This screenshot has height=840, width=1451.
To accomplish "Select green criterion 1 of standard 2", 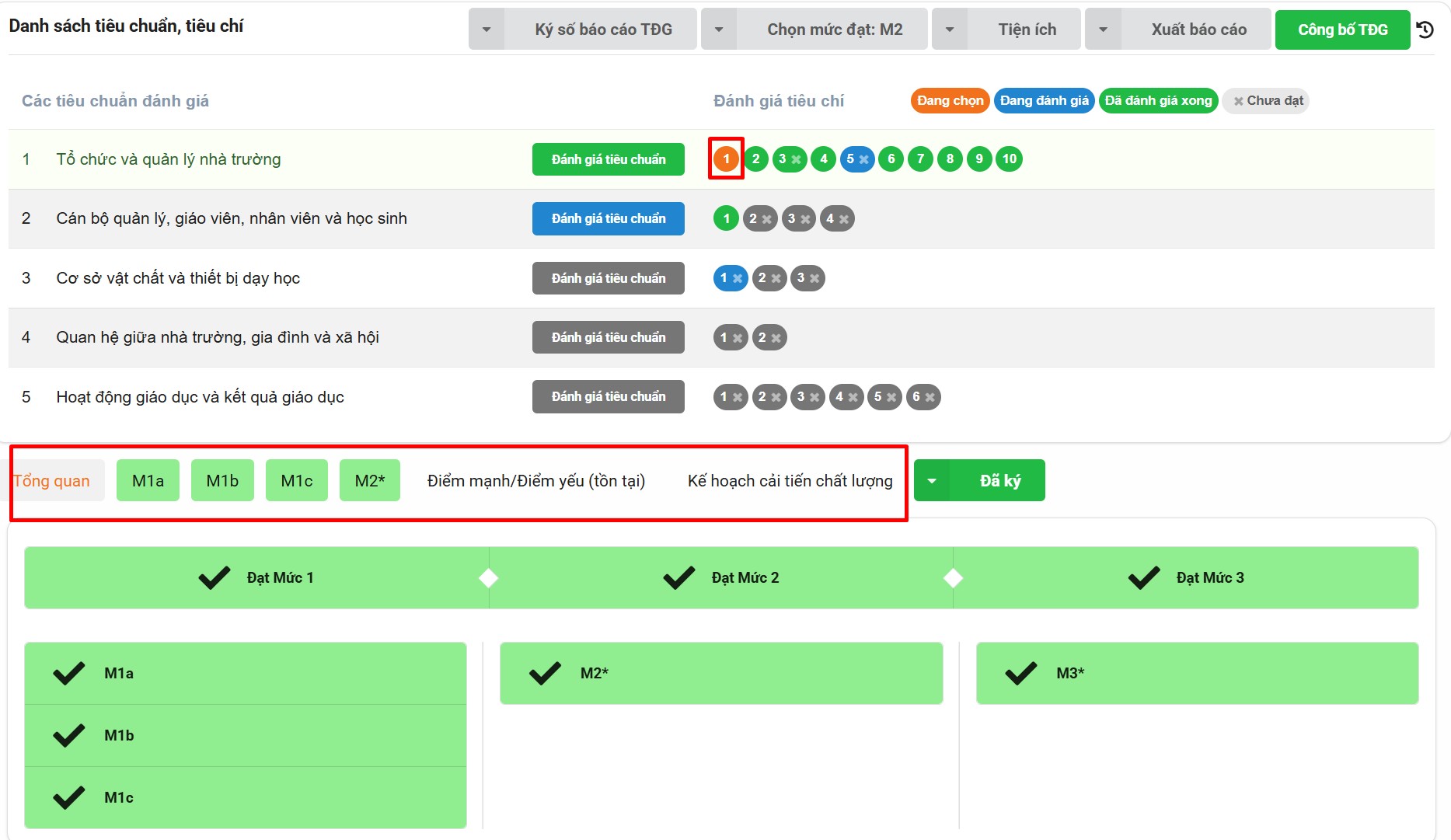I will click(726, 218).
